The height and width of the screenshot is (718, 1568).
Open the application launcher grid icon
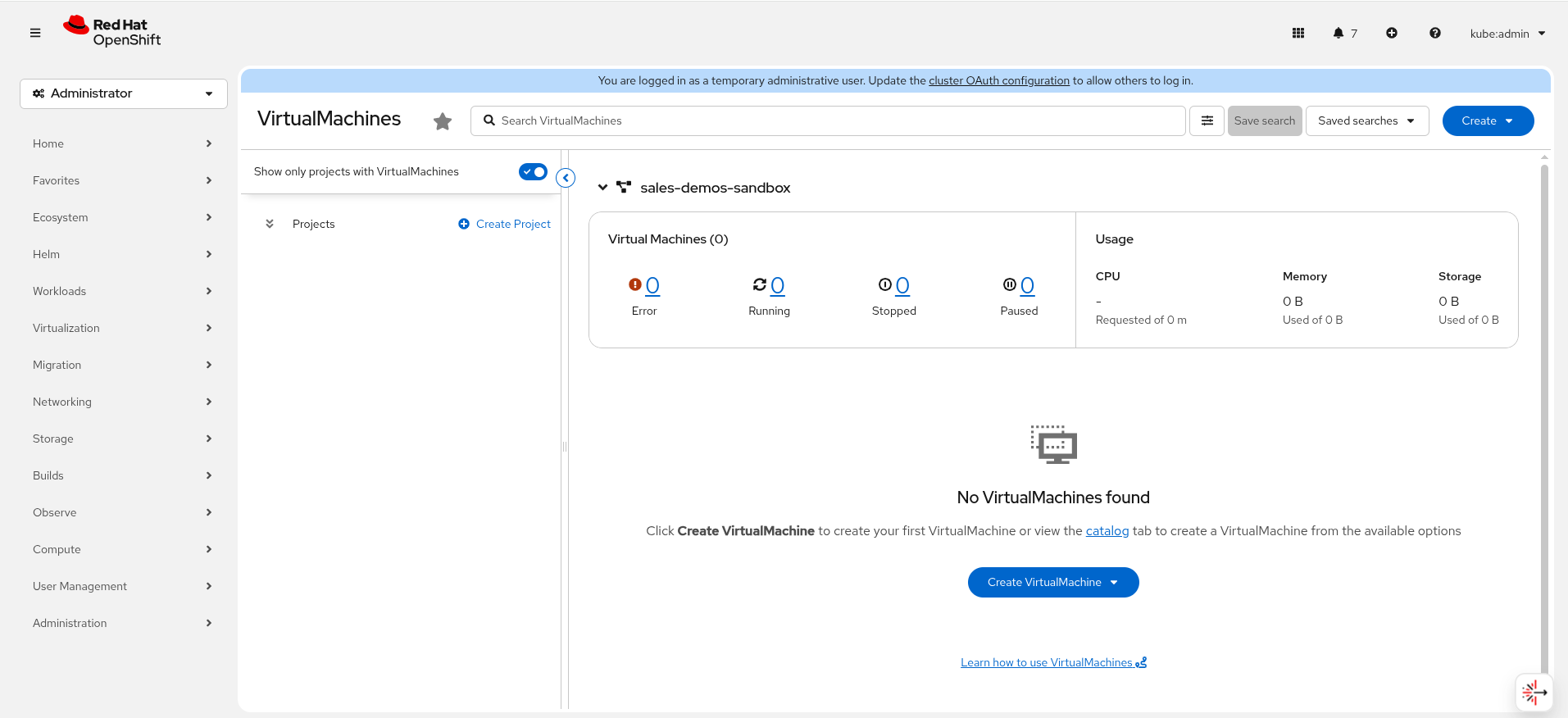click(1298, 33)
